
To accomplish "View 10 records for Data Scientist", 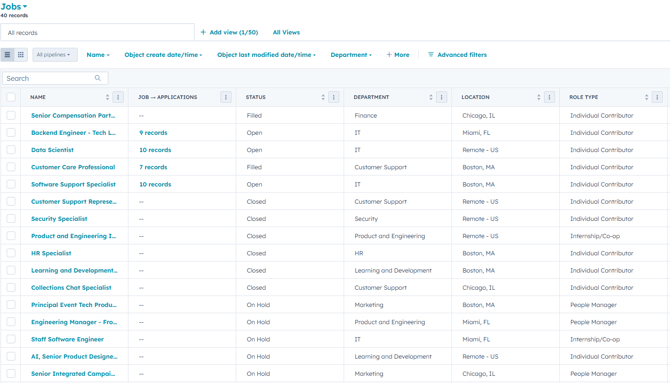I will [155, 150].
